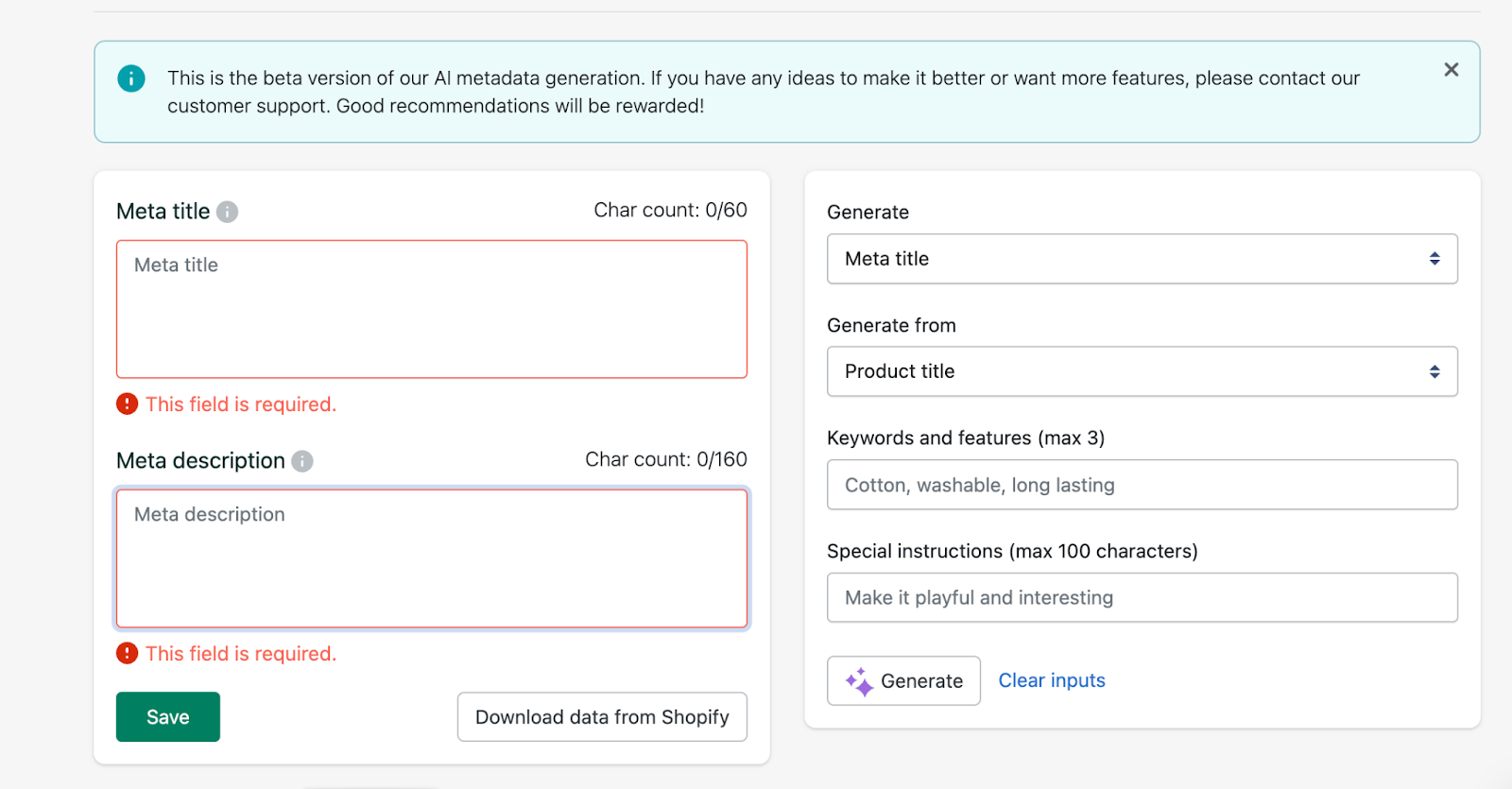
Task: Click the Meta description error icon
Action: (x=127, y=654)
